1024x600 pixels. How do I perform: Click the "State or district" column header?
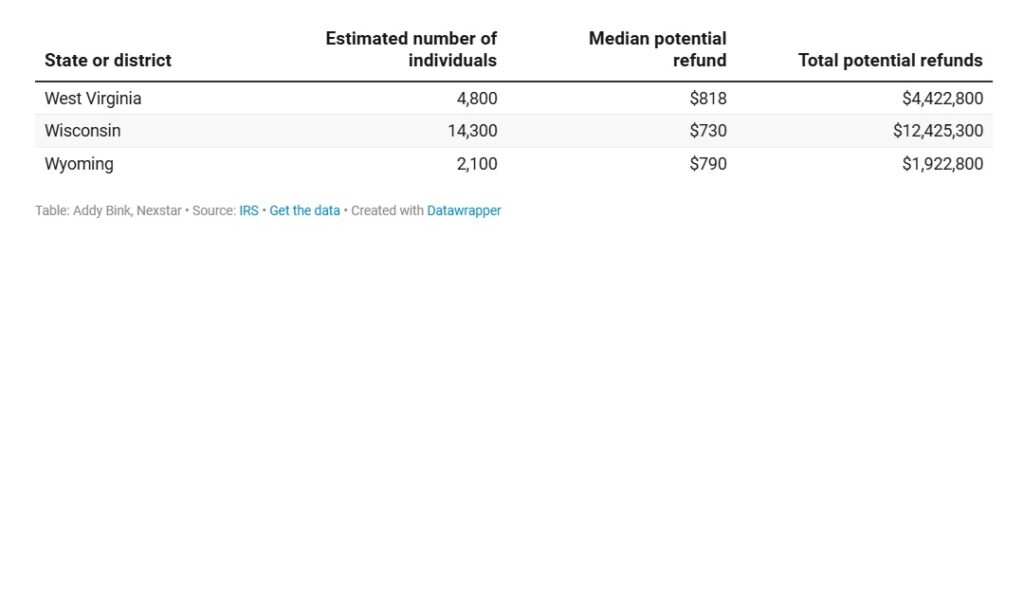click(x=108, y=60)
